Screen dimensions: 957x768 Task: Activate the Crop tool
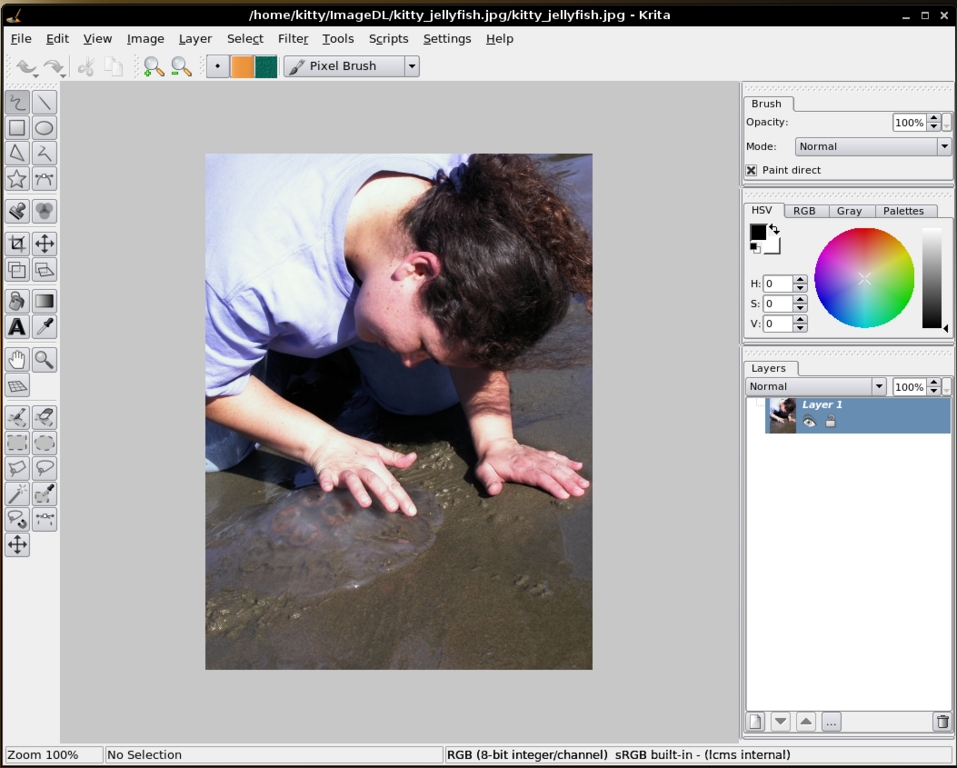click(x=17, y=244)
